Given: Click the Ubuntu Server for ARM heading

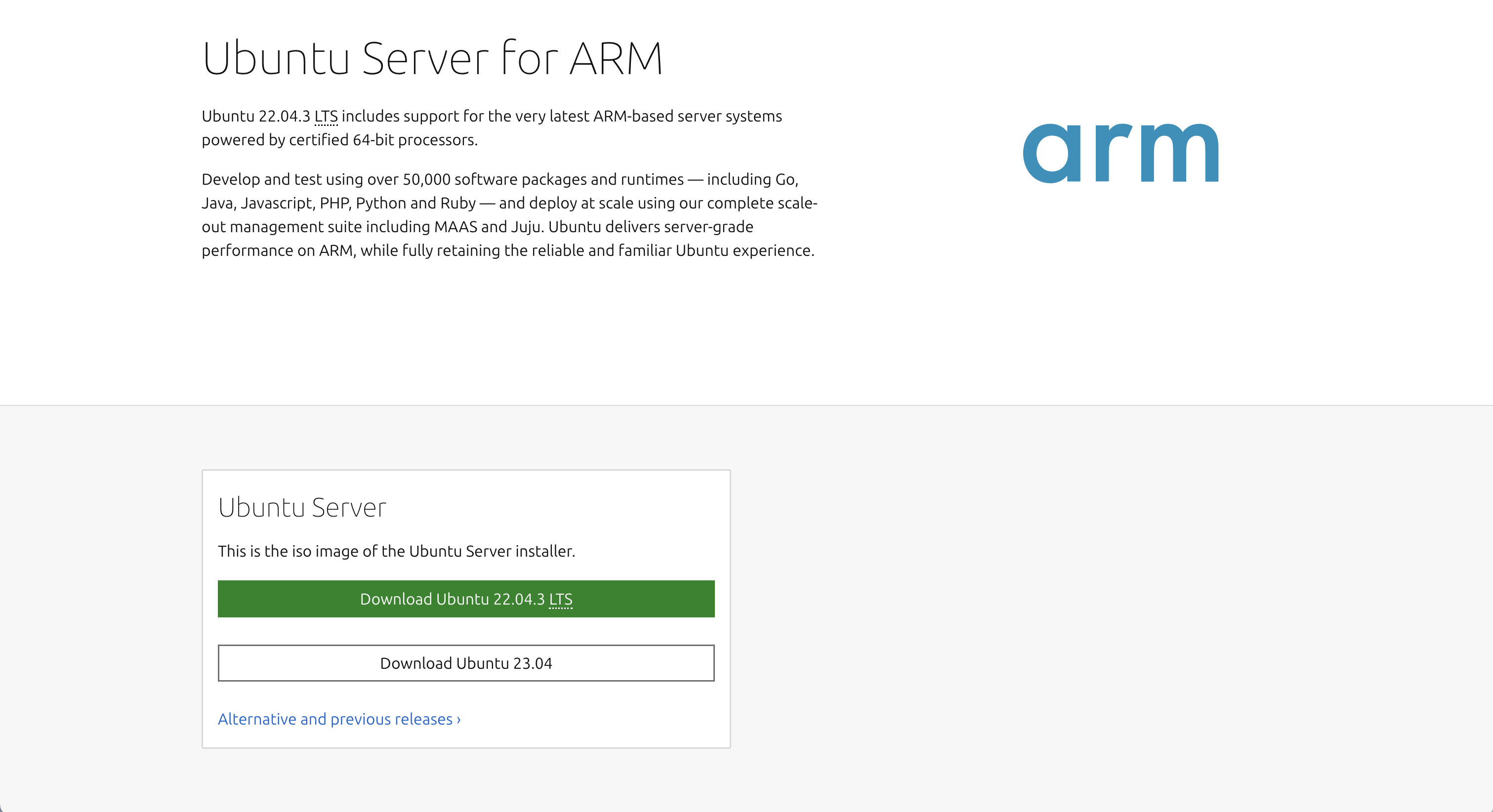Looking at the screenshot, I should (x=432, y=58).
